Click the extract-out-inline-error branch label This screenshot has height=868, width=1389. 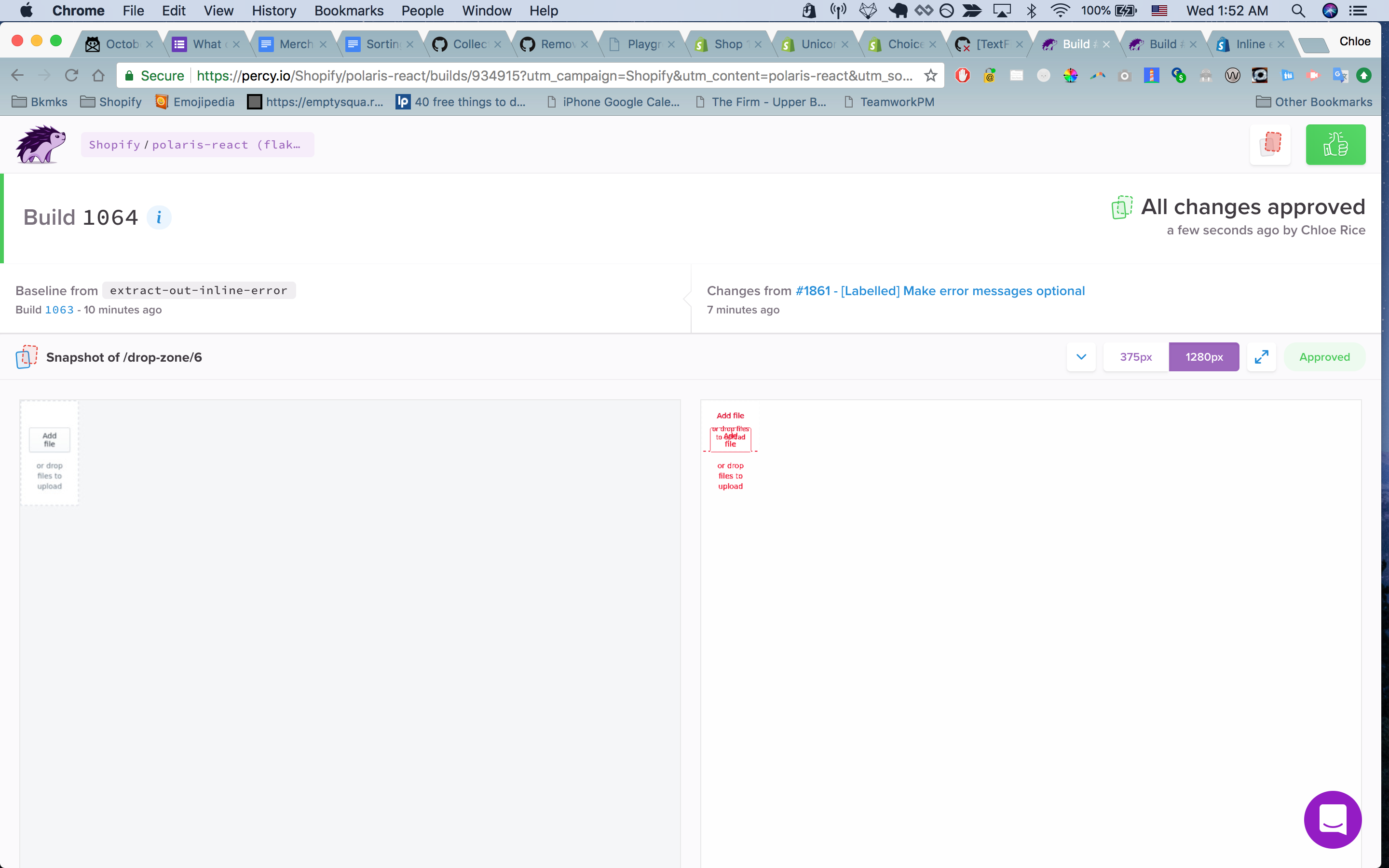(x=199, y=290)
